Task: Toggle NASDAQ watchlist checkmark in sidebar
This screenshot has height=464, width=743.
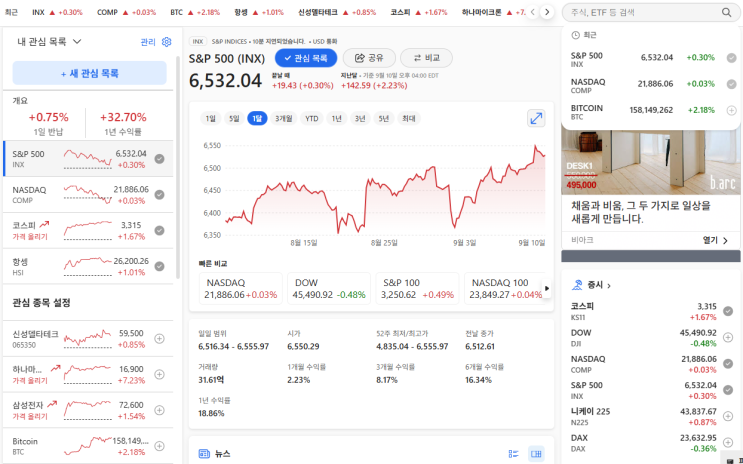Action: click(x=160, y=195)
